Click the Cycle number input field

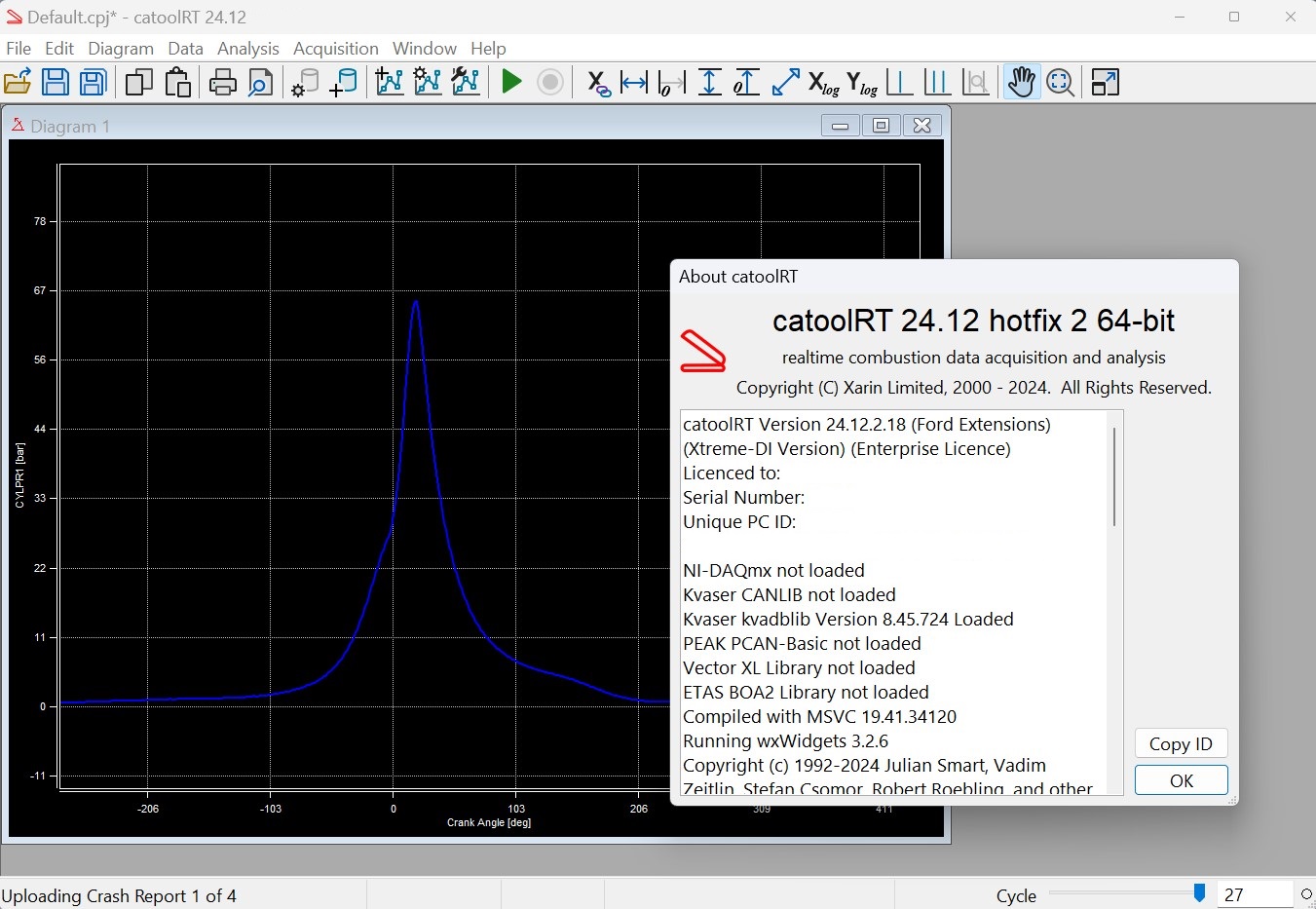tap(1255, 895)
